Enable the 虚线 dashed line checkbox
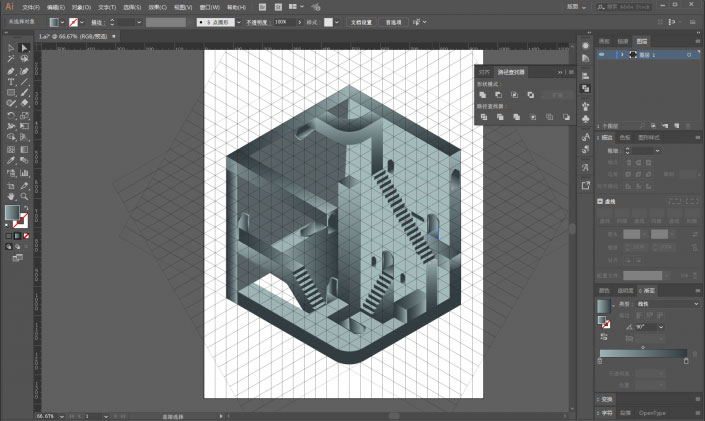This screenshot has width=705, height=421. click(x=600, y=201)
